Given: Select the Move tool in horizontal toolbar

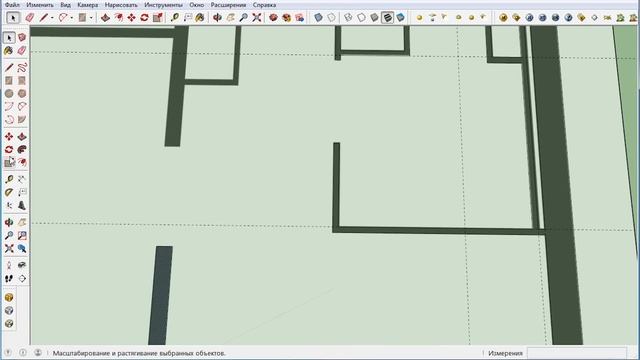Looking at the screenshot, I should coord(131,18).
